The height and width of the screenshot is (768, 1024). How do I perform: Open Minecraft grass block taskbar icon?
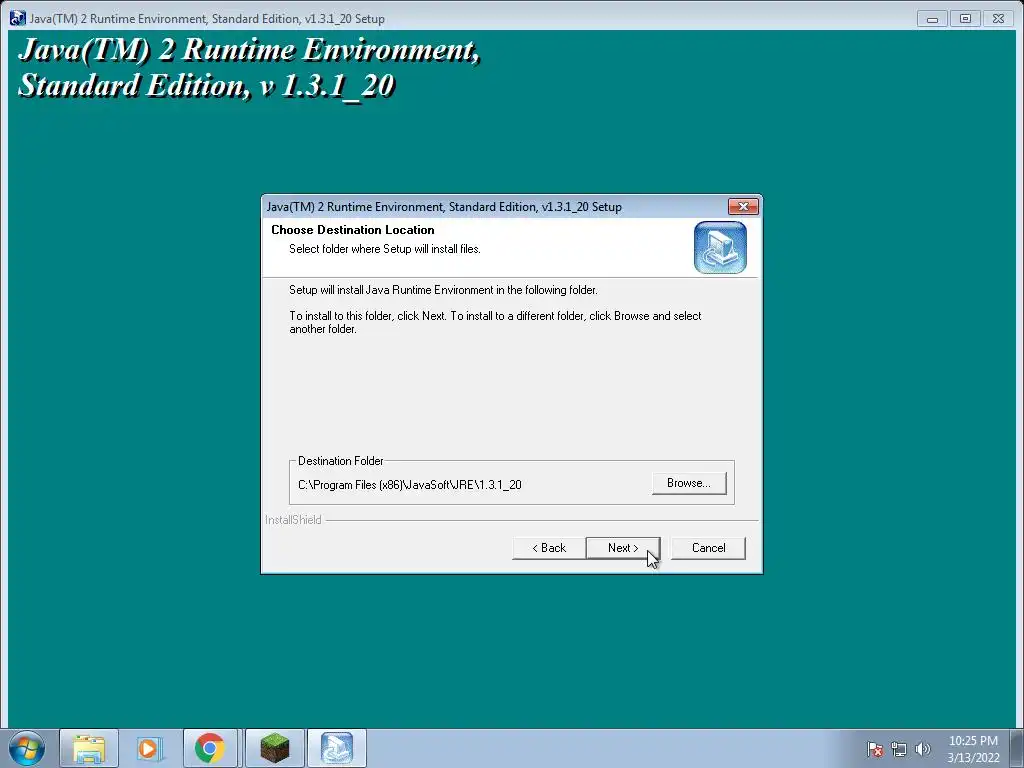click(x=275, y=748)
